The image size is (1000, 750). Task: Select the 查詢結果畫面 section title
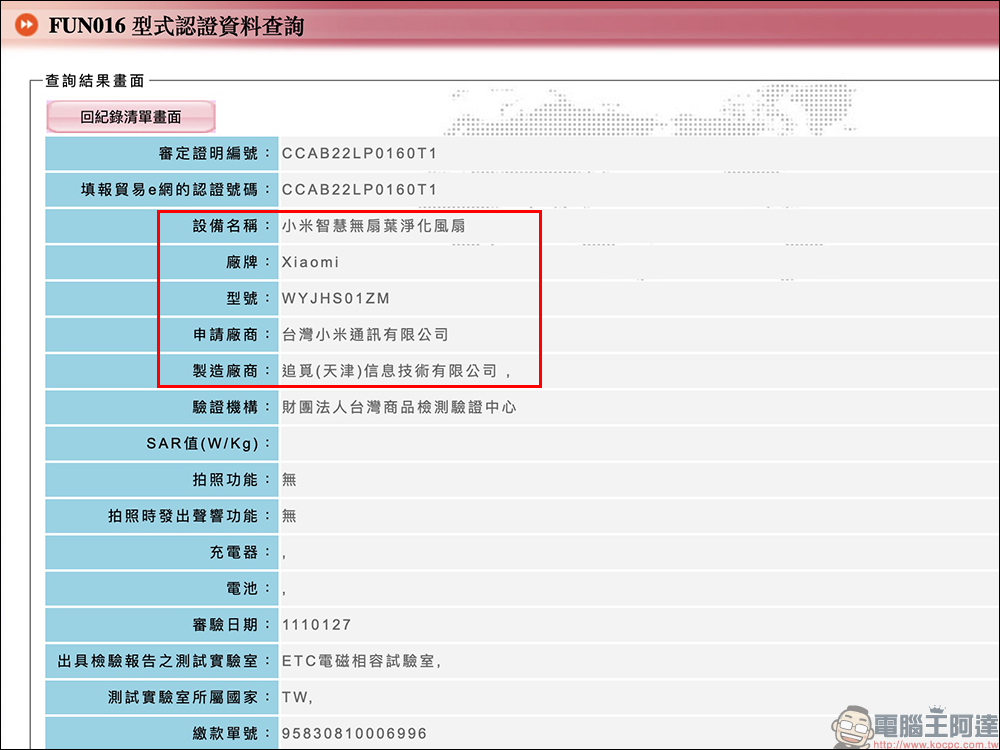[x=96, y=81]
